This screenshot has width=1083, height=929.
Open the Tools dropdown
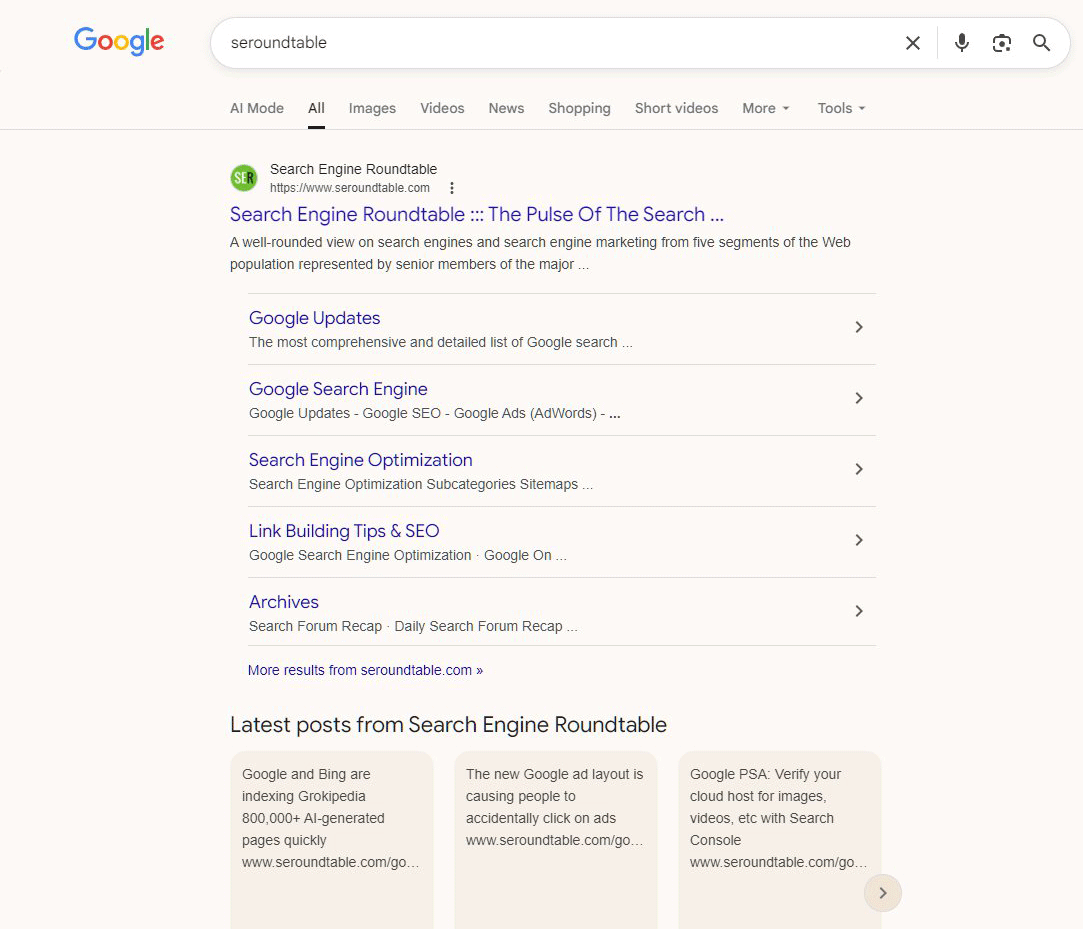point(840,108)
